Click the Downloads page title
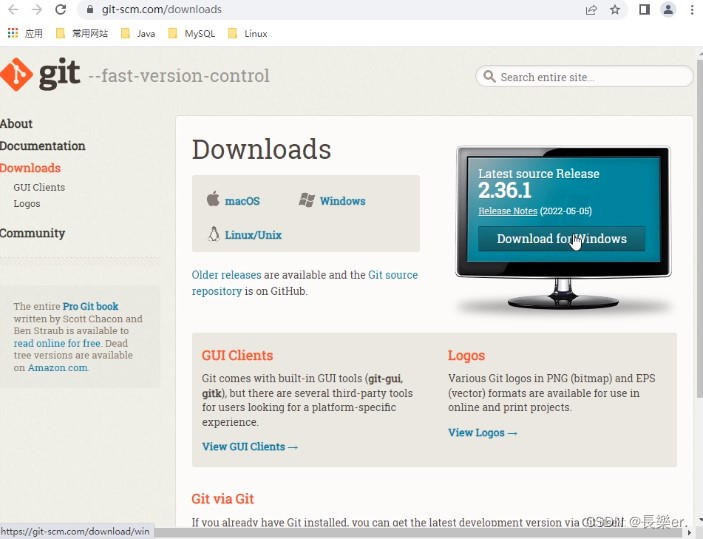 tap(262, 149)
